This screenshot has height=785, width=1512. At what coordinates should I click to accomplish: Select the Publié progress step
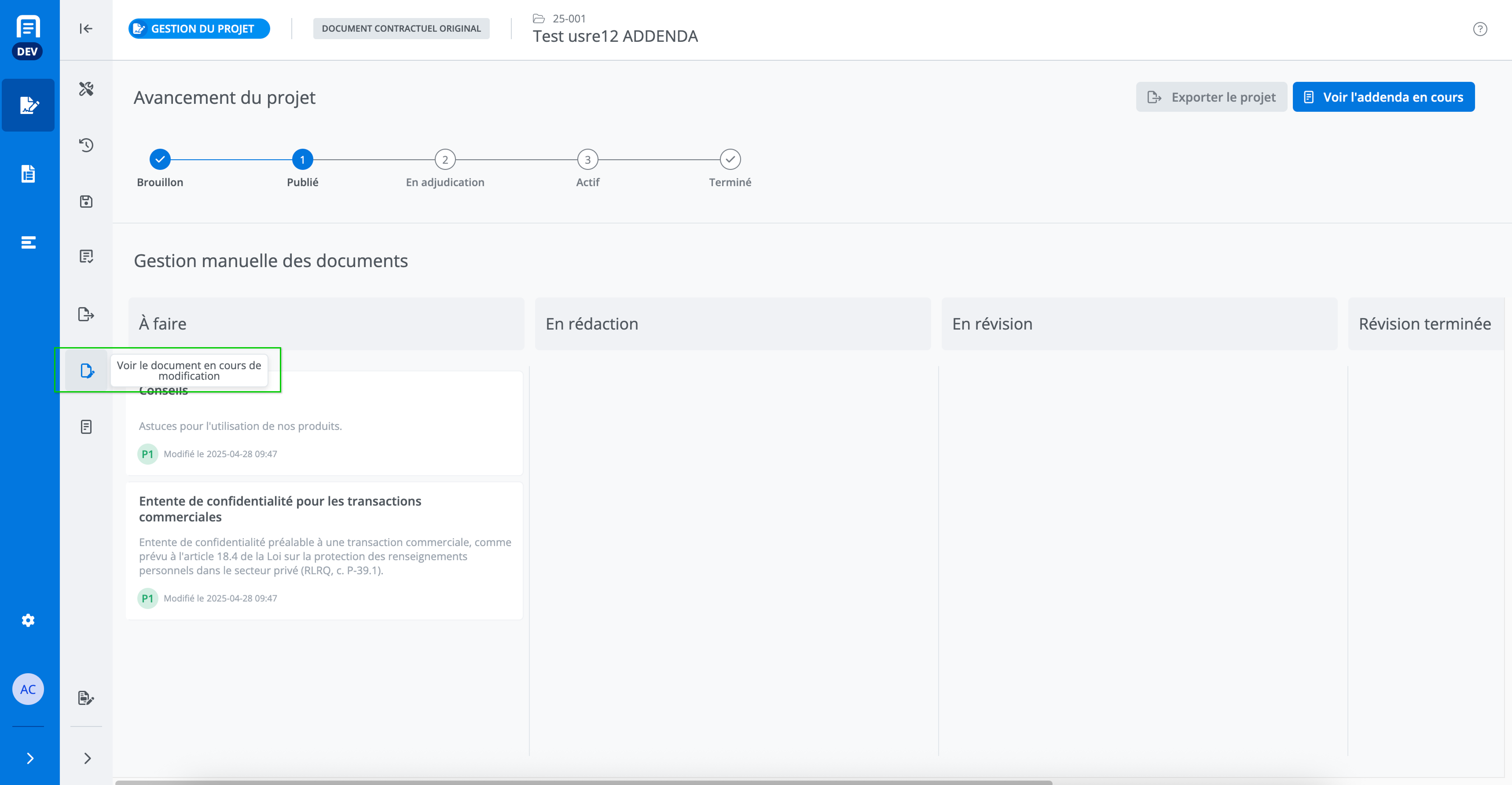click(302, 159)
